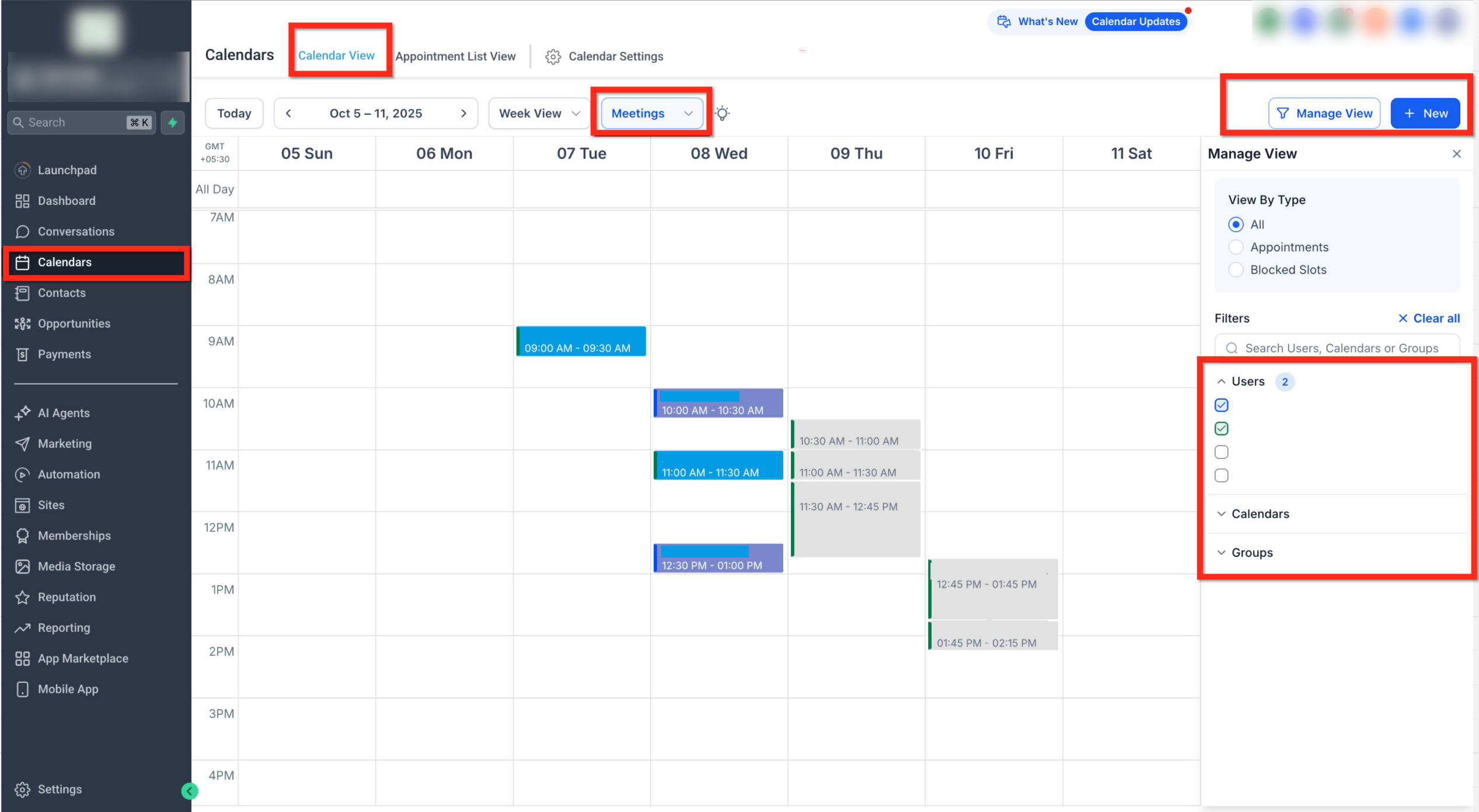Open Conversations from sidebar menu
1479x812 pixels.
tap(76, 232)
